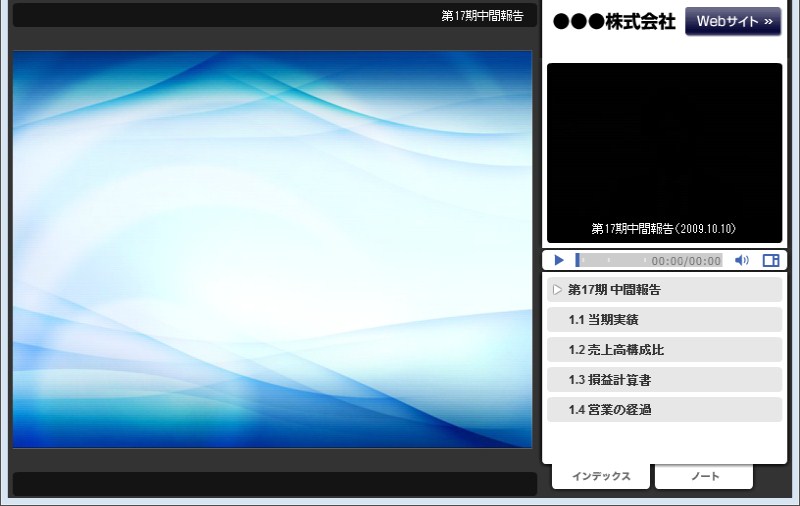Image resolution: width=800 pixels, height=506 pixels.
Task: Select 第17期 中間報告 index item
Action: pos(664,290)
